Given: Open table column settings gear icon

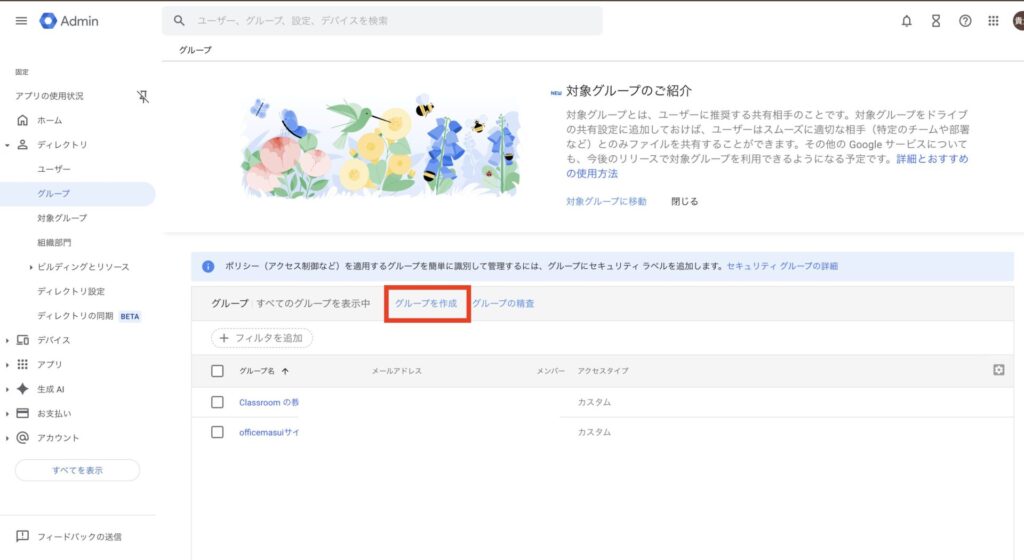Looking at the screenshot, I should tap(998, 370).
